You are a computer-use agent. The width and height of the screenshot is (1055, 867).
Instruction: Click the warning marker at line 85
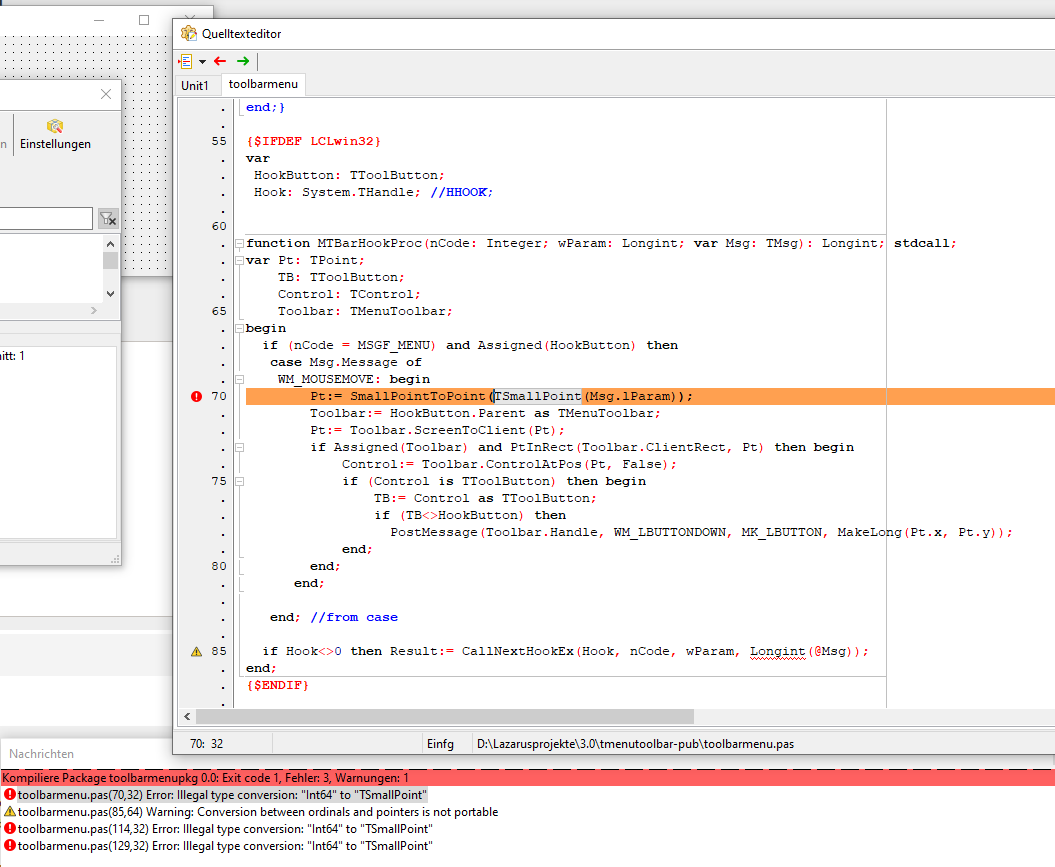tap(196, 651)
